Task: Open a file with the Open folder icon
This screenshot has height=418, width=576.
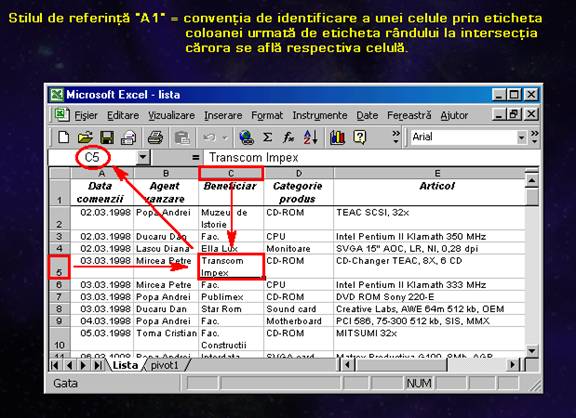Action: click(x=85, y=138)
